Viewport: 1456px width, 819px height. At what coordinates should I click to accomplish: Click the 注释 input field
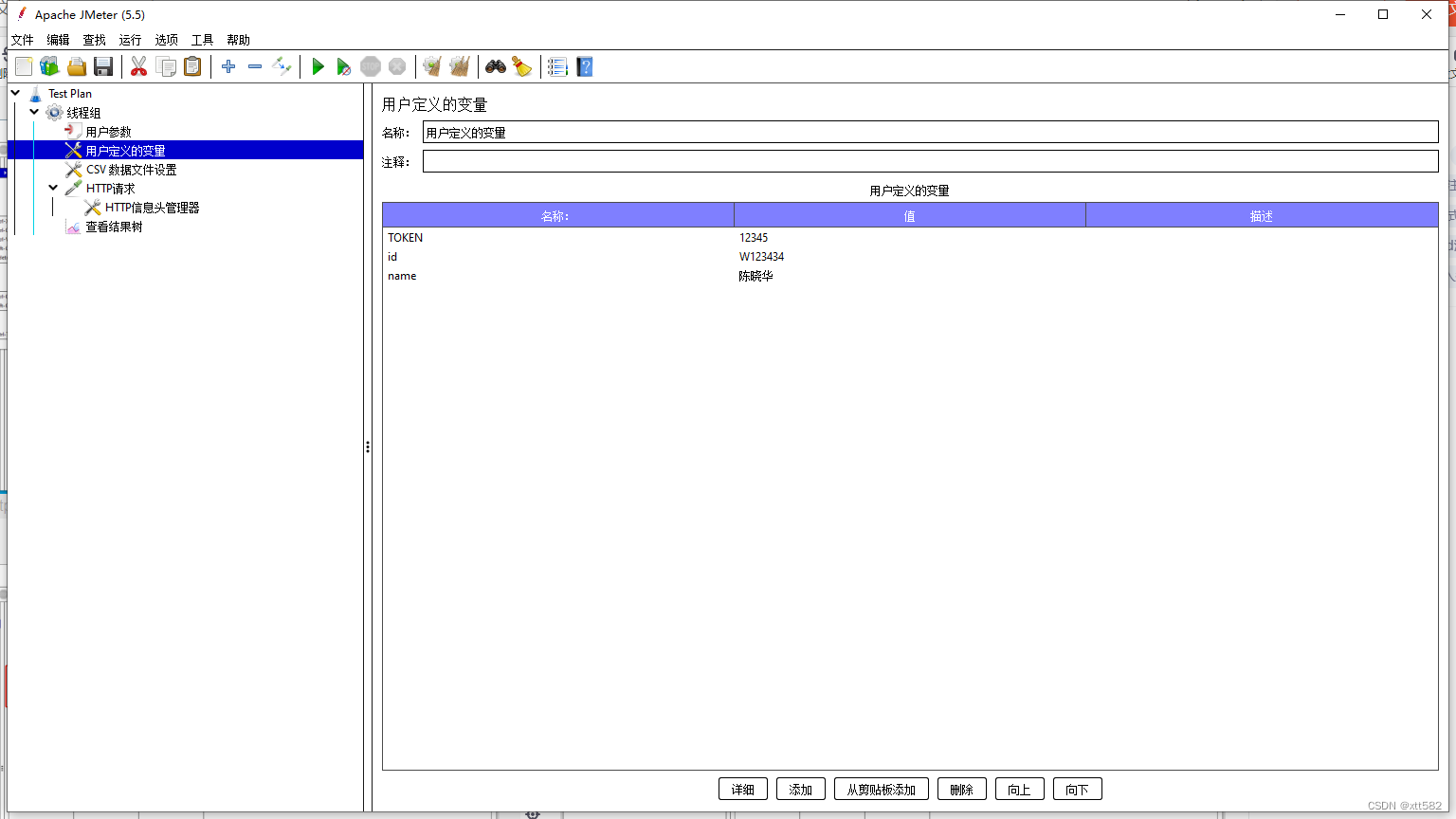(x=930, y=161)
